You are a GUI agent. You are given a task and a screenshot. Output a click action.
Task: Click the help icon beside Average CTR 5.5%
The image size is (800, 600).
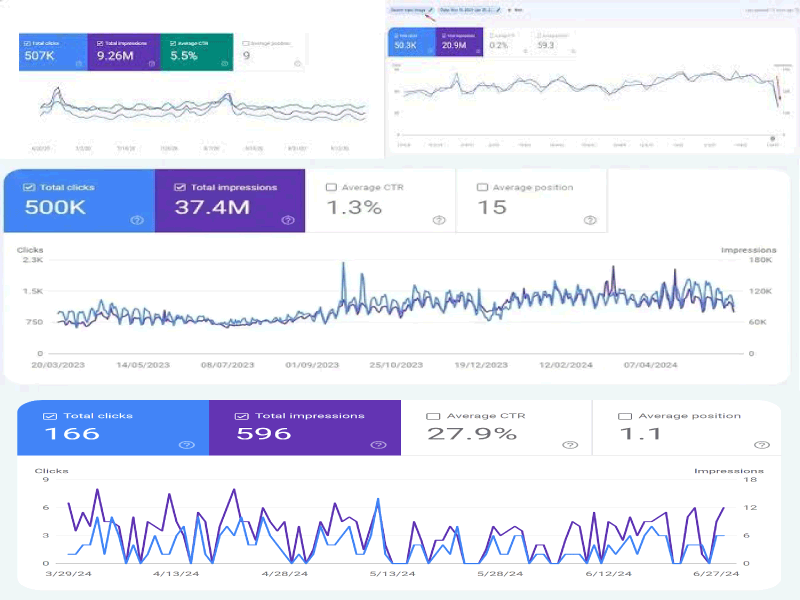(x=223, y=64)
